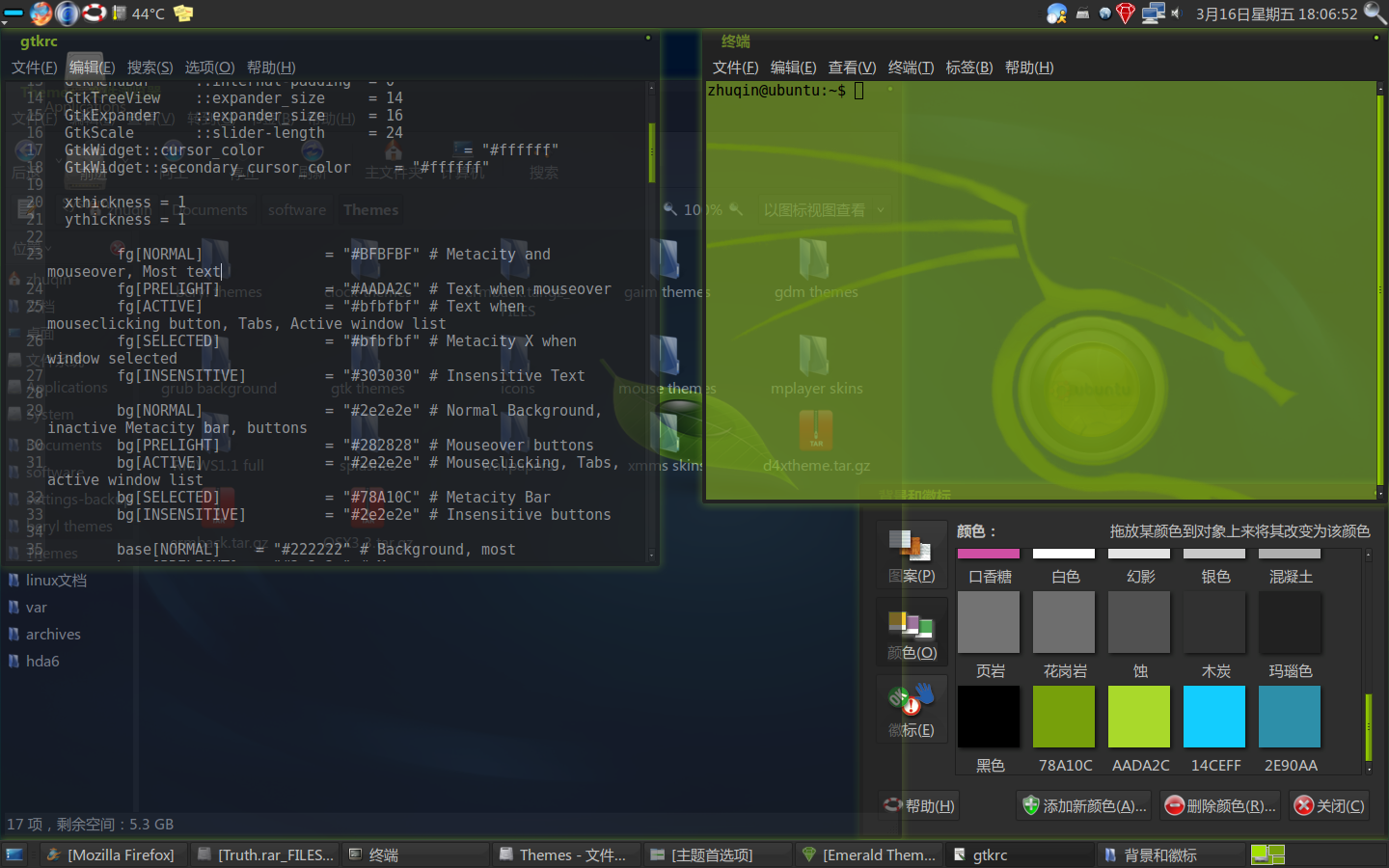The image size is (1389, 868).
Task: Pick the 78A10C green swatch
Action: (1064, 717)
